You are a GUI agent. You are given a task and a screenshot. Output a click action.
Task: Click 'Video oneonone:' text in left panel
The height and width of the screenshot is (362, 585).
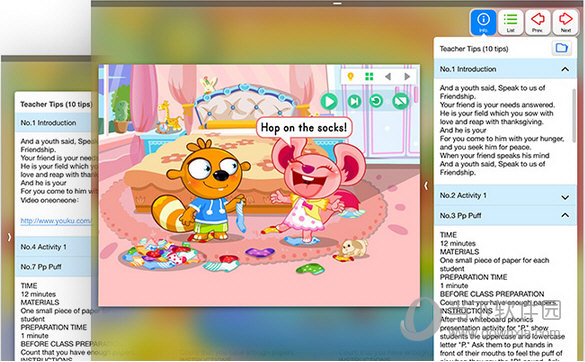coord(50,200)
